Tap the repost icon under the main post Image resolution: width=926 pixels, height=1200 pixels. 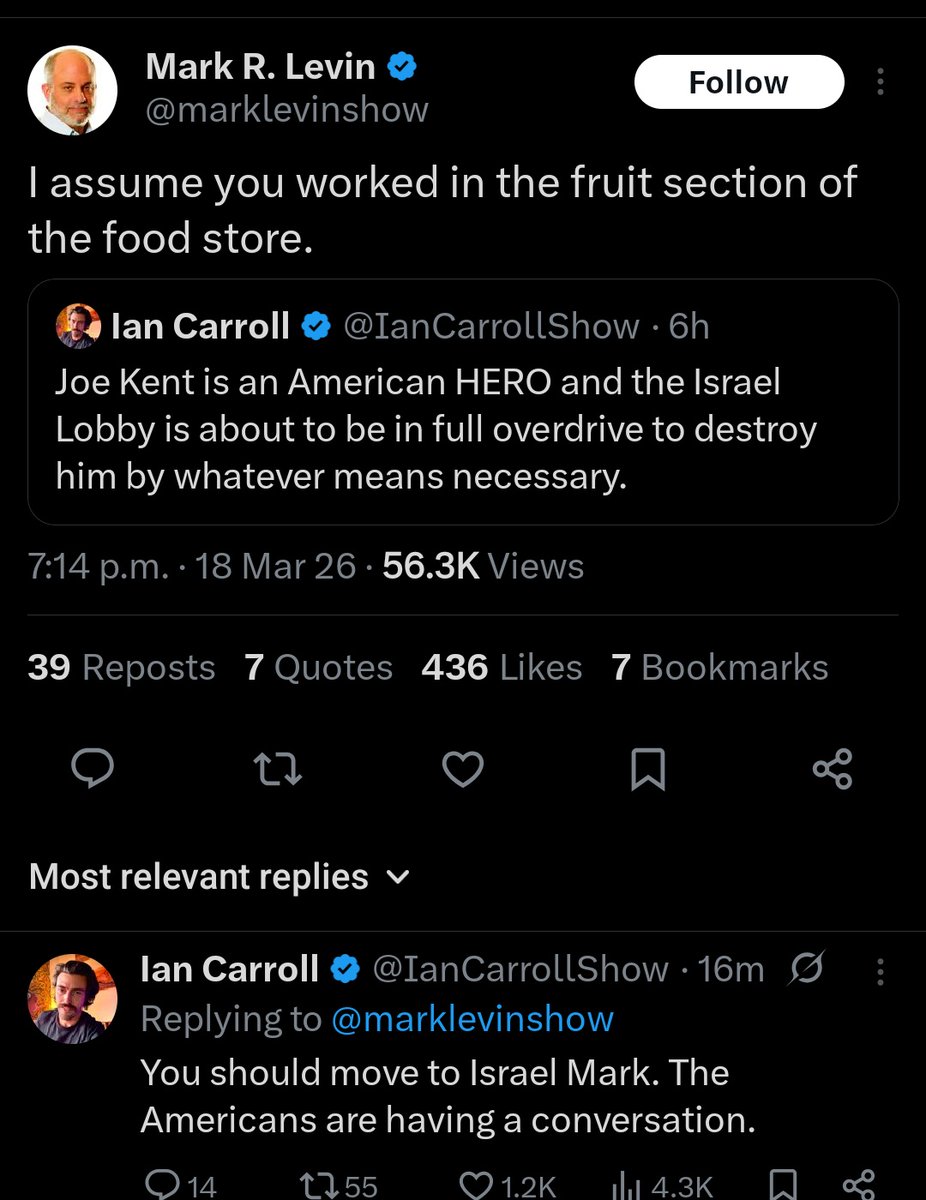pos(277,769)
